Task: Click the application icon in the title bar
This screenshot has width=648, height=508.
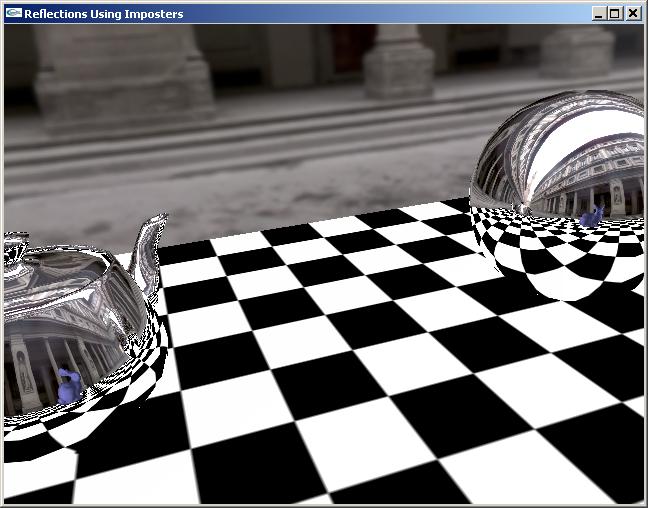Action: pos(14,14)
